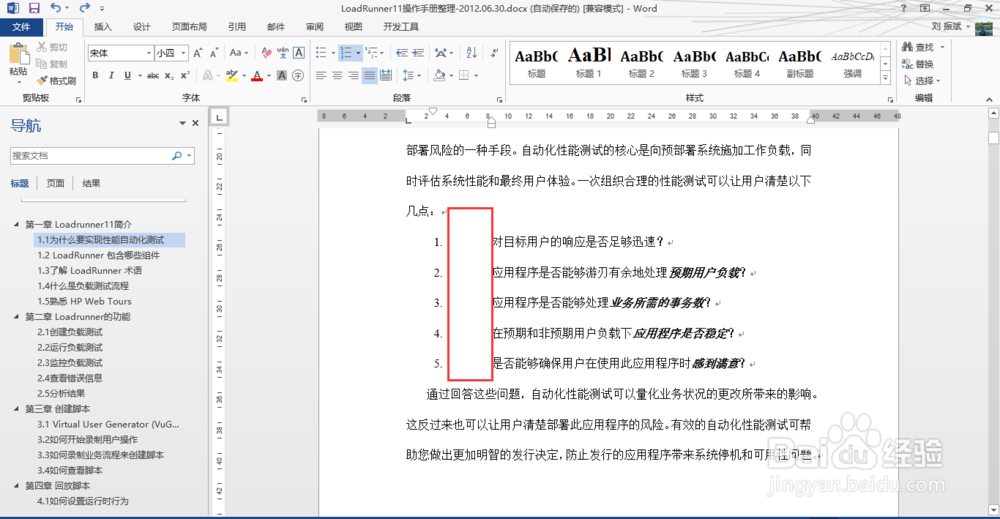Collapse 第一章 Loadrunner11简介 in navigation tree
Image resolution: width=1000 pixels, height=519 pixels.
[16, 224]
